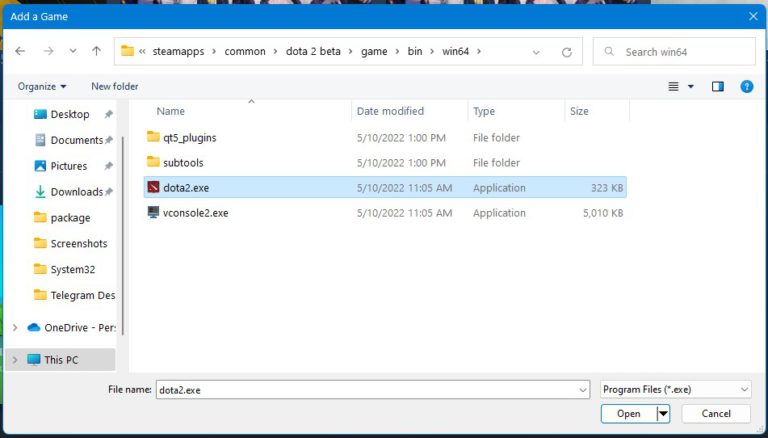This screenshot has width=768, height=438.
Task: Open recent locations chevron next to forward arrow
Action: click(72, 51)
